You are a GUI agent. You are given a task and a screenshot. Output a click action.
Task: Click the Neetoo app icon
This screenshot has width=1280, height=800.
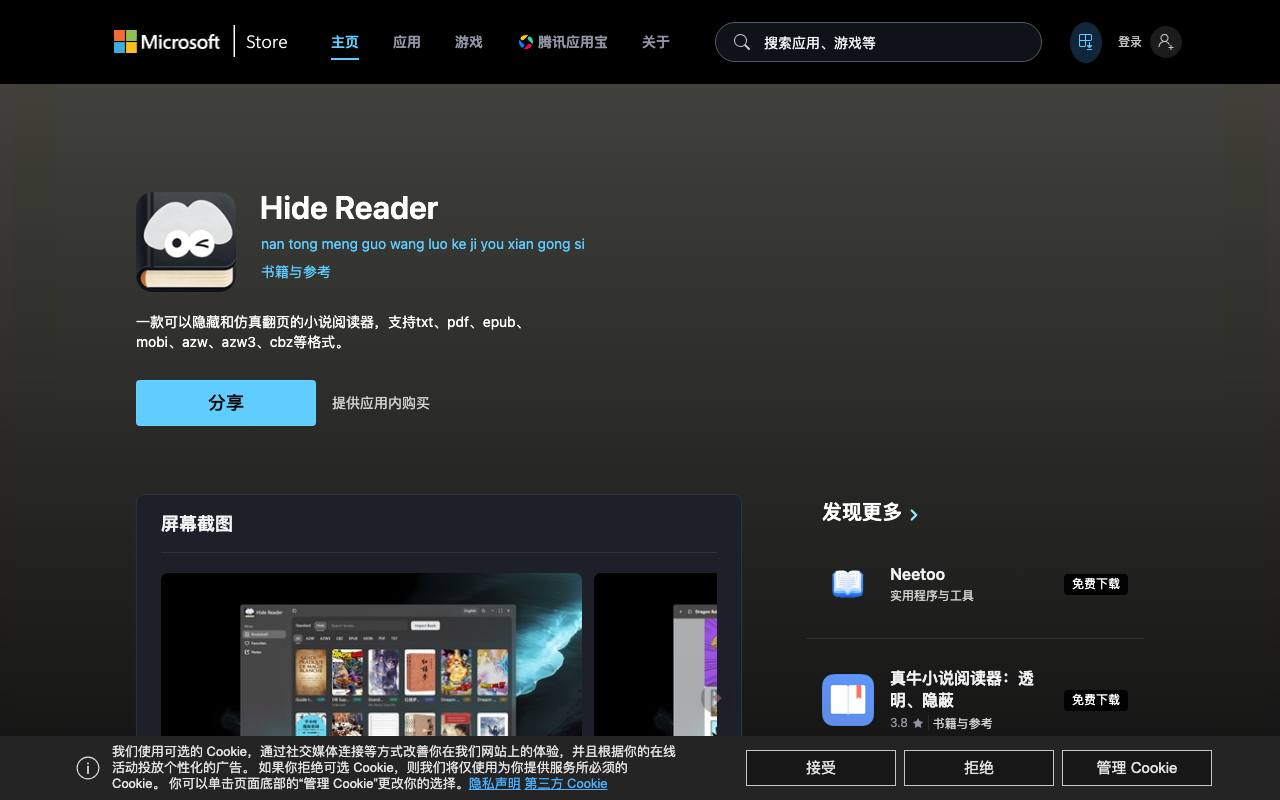click(848, 584)
